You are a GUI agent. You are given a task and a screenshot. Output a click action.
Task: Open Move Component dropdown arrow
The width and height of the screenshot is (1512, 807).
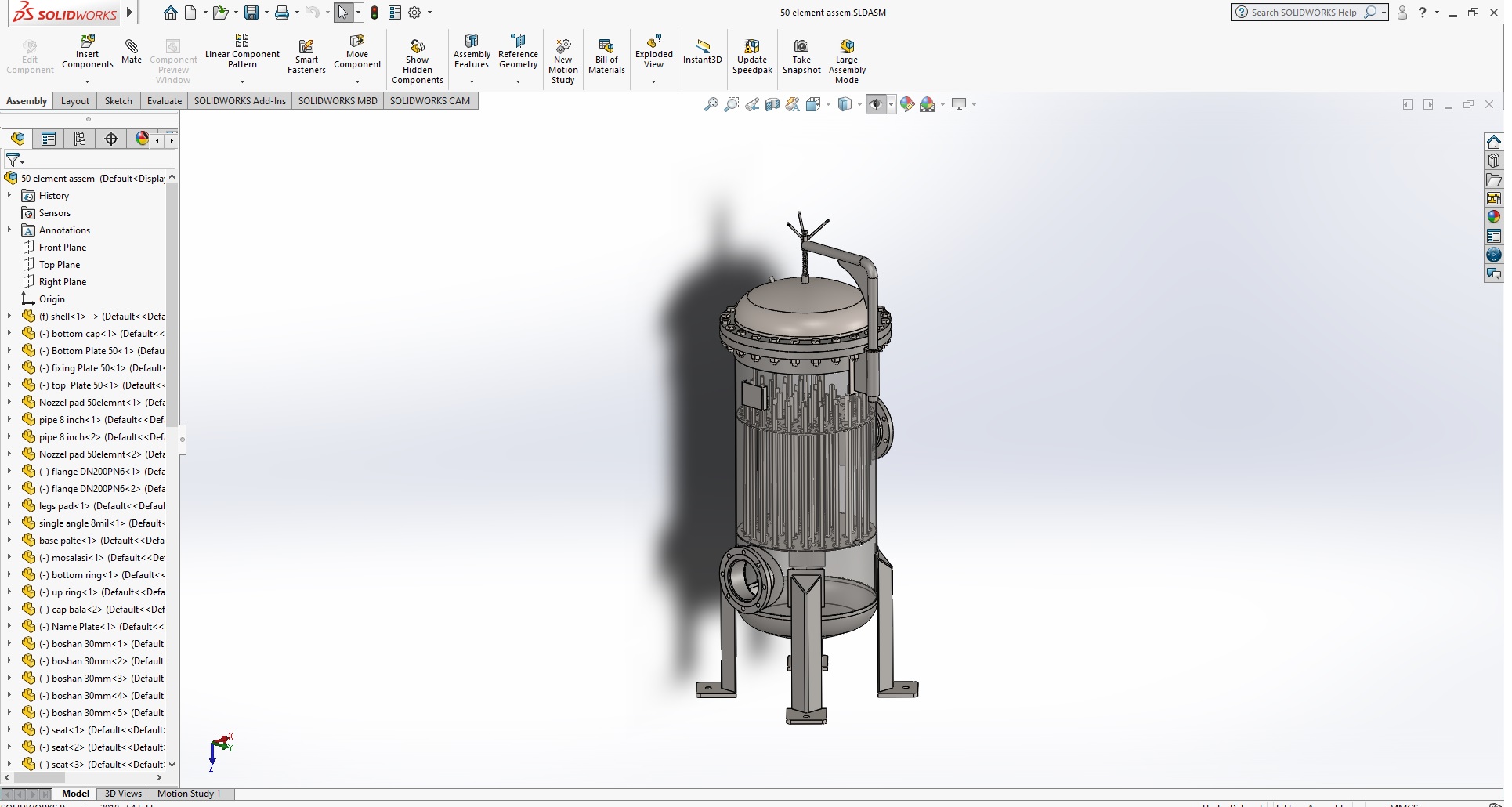[357, 81]
